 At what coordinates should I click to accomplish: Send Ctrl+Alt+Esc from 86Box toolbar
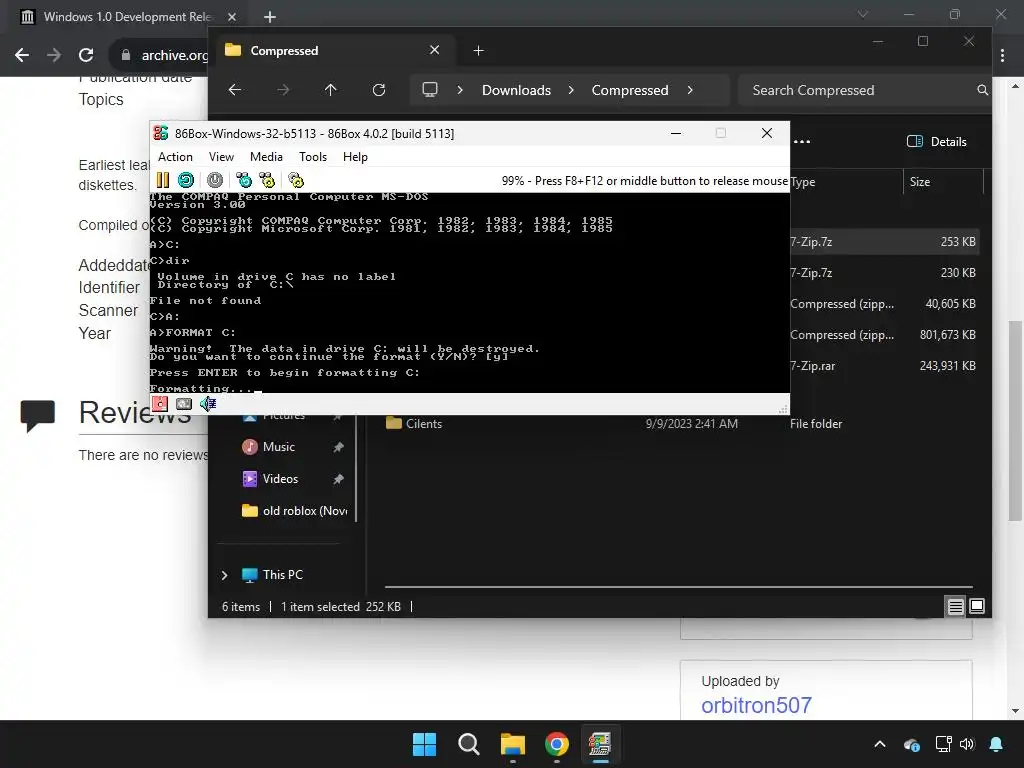click(x=267, y=180)
